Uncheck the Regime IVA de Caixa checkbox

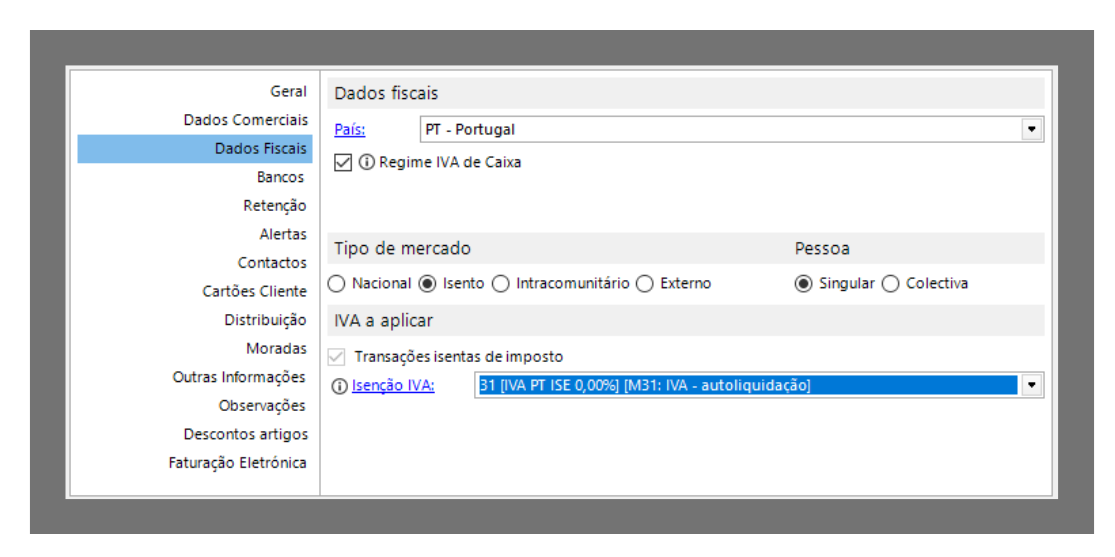coord(343,162)
